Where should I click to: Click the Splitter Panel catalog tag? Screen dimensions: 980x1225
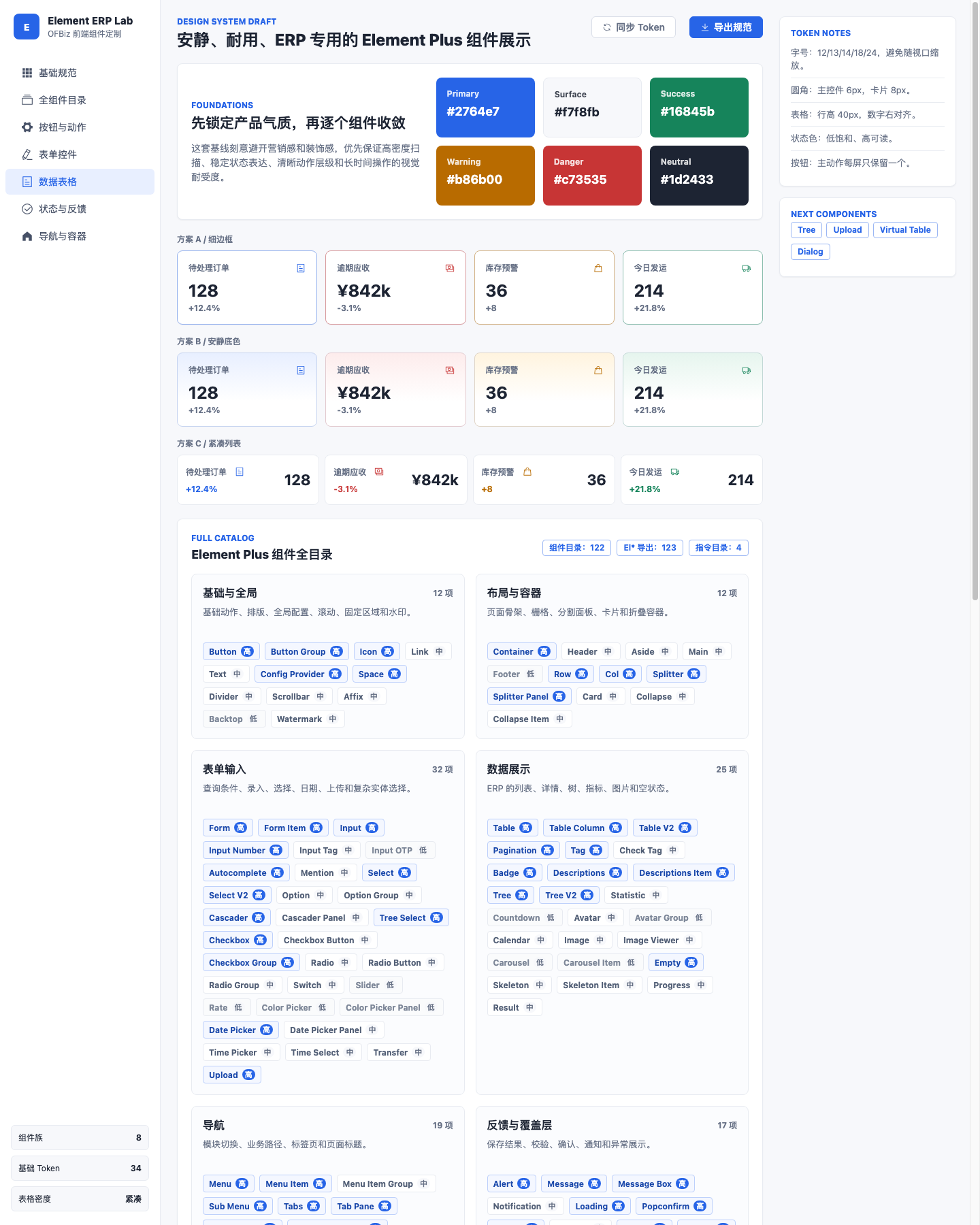pyautogui.click(x=529, y=696)
